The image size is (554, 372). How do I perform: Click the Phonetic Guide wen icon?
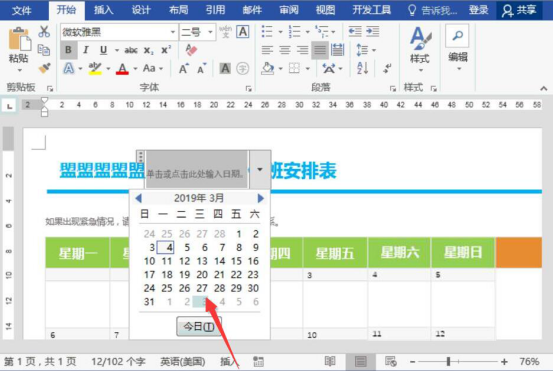click(x=225, y=32)
